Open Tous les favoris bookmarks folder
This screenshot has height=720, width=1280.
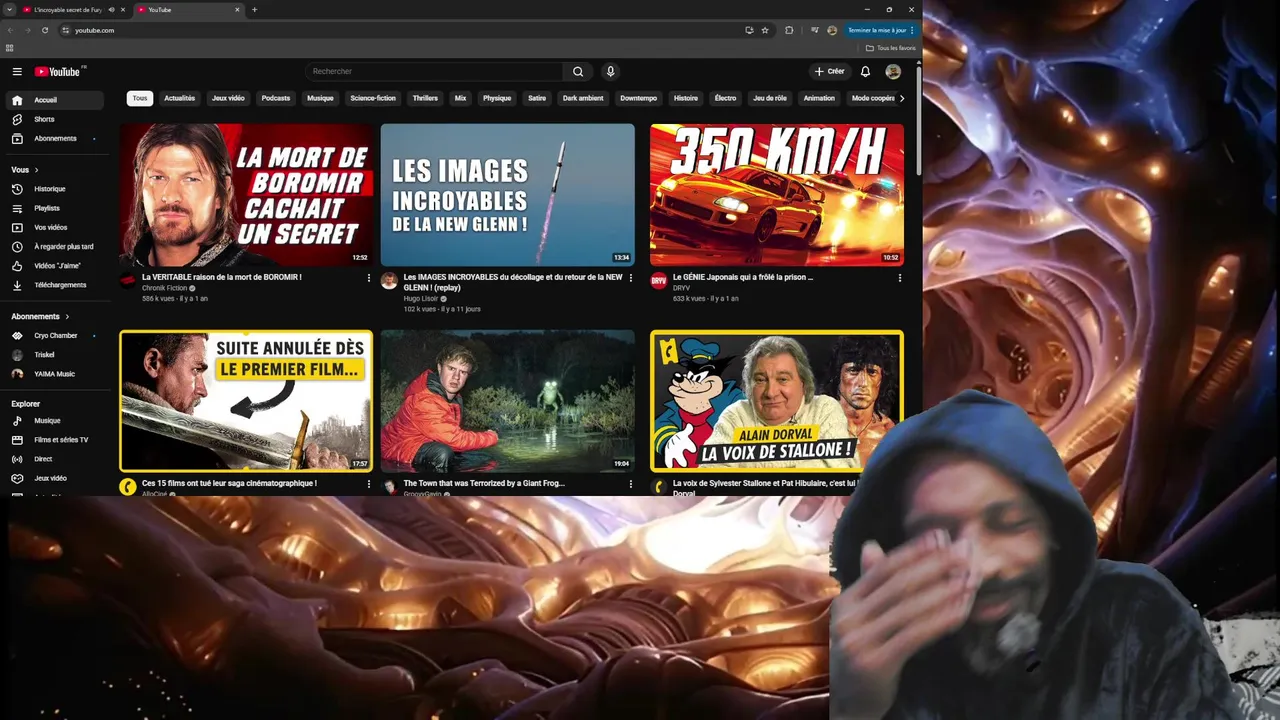pos(891,48)
